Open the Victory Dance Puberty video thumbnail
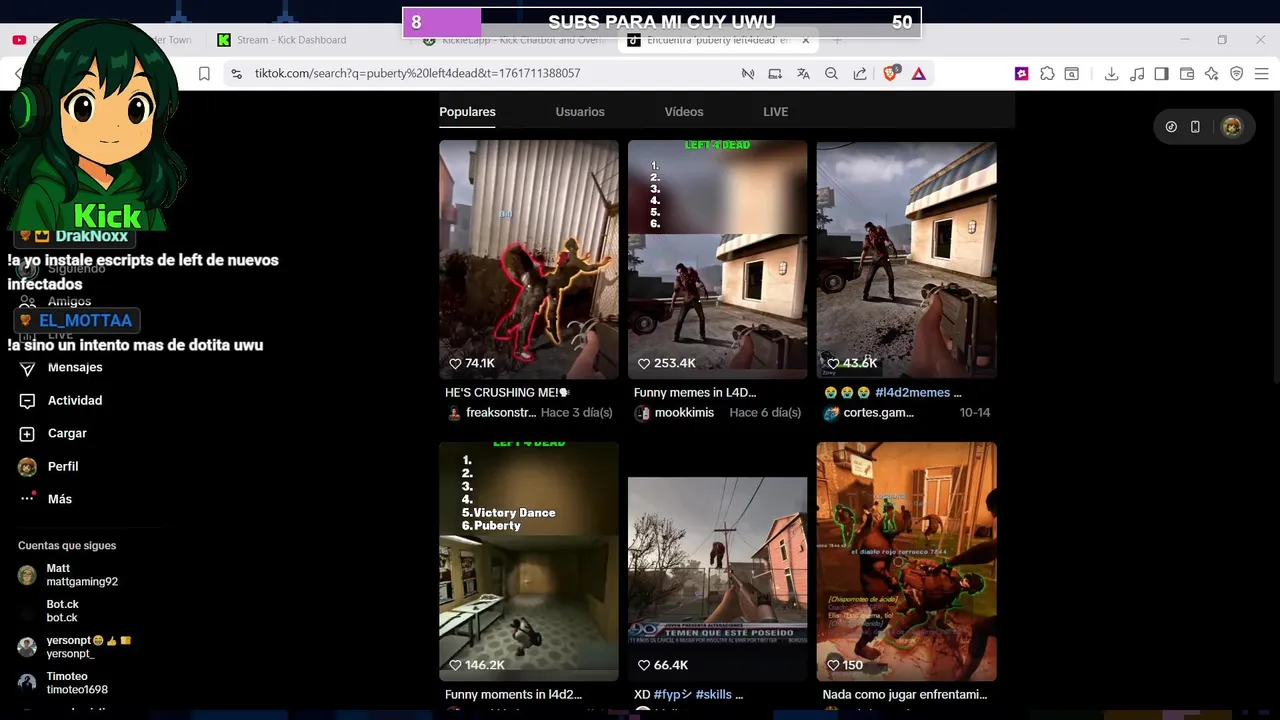Screen dimensions: 1280x720 [x=529, y=561]
